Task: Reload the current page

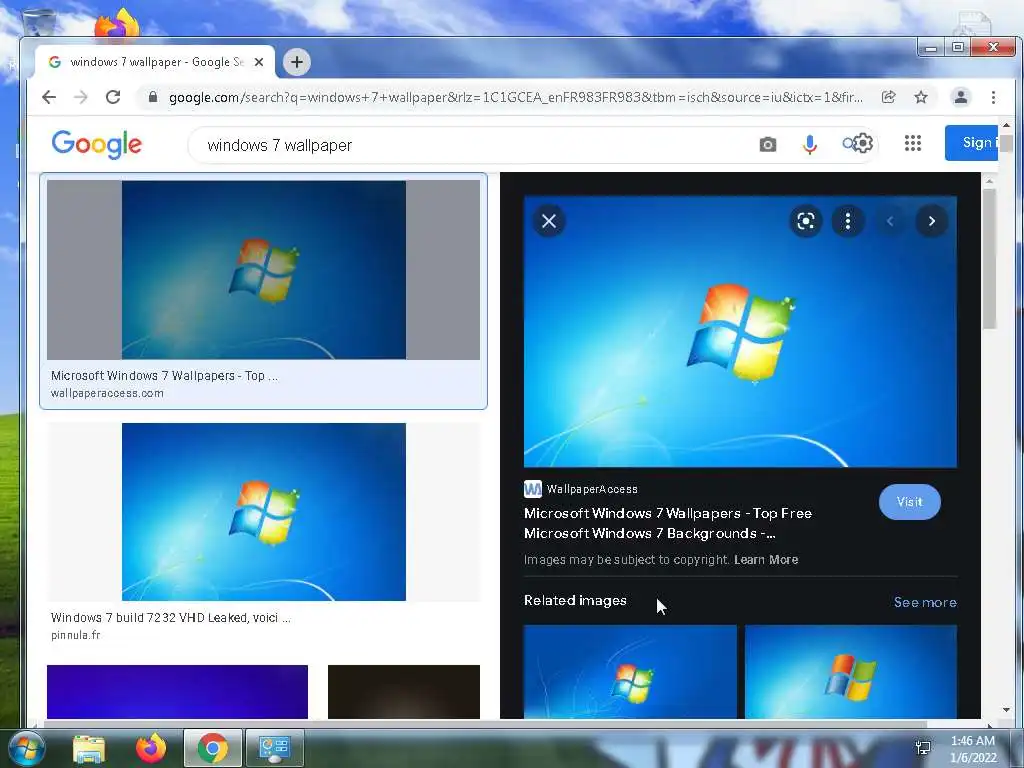Action: [113, 97]
